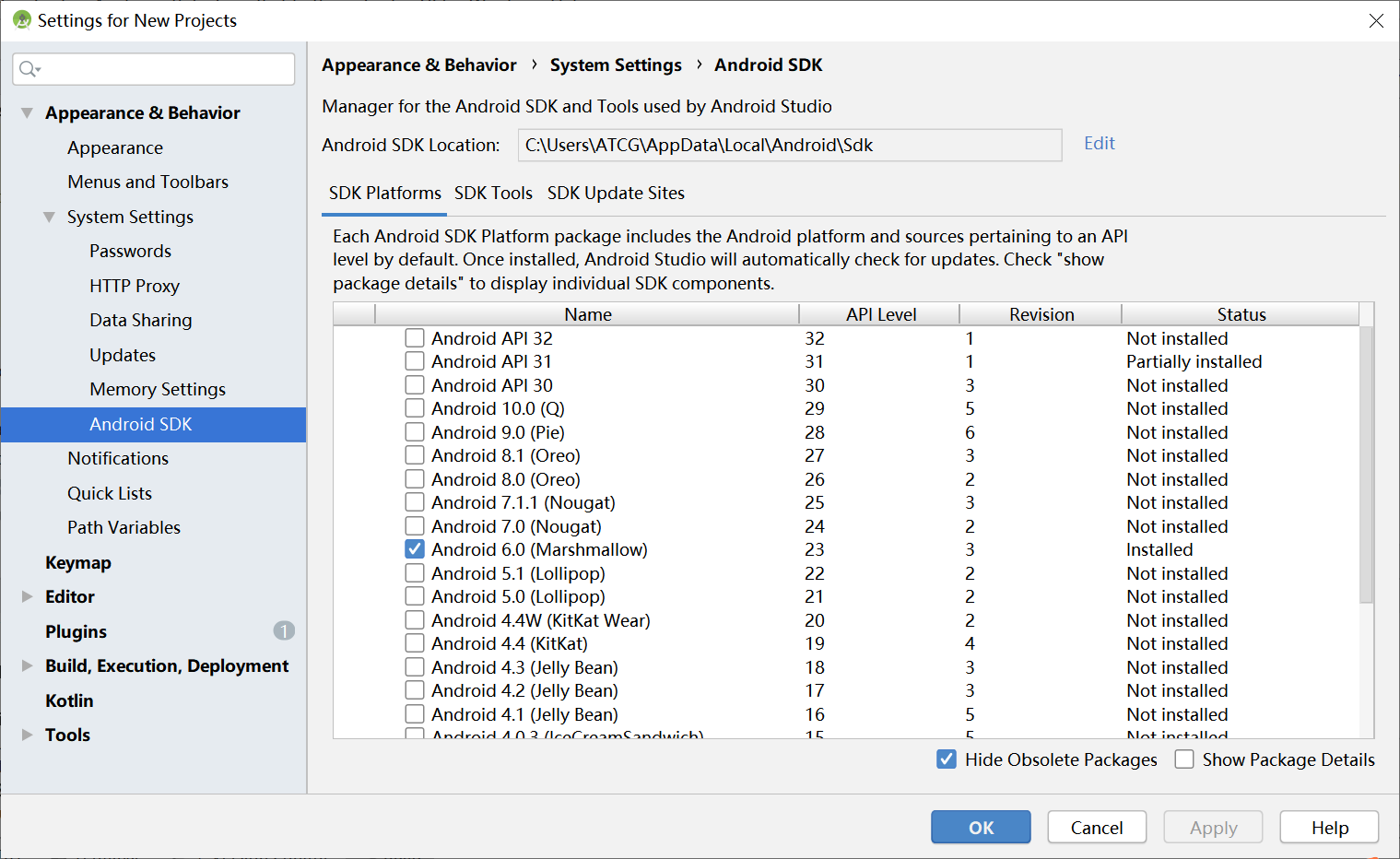1400x859 pixels.
Task: Check the Android API 30 checkbox
Action: pos(415,385)
